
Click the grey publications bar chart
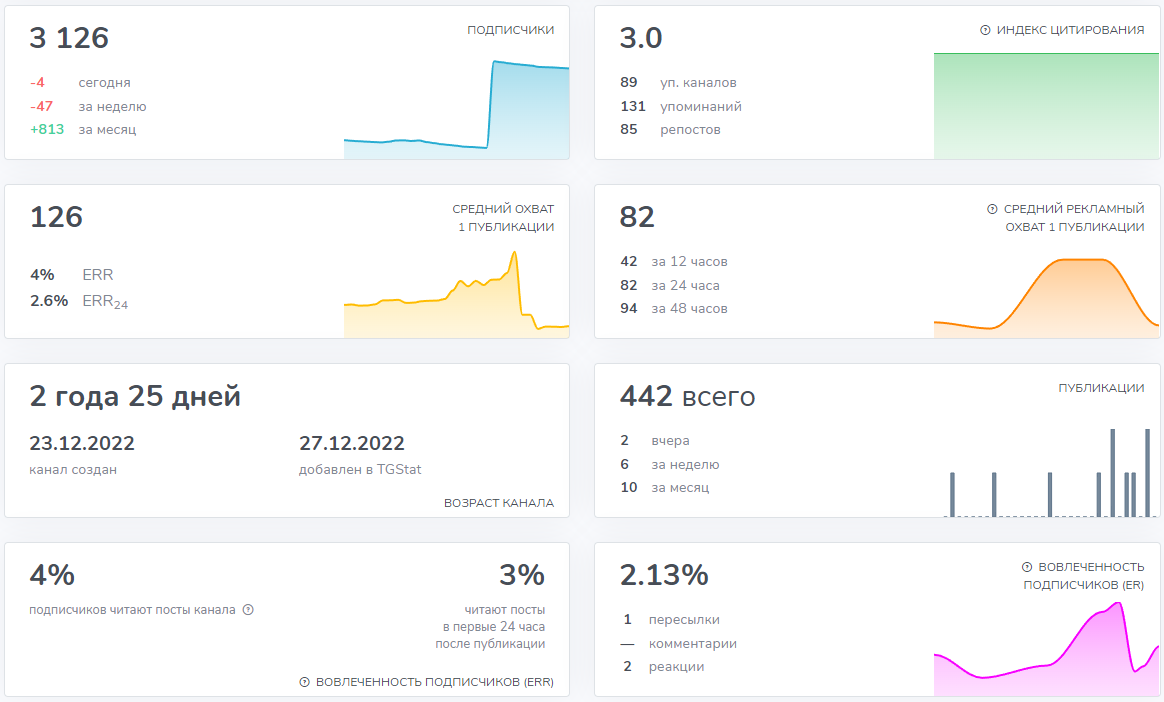pyautogui.click(x=1047, y=475)
